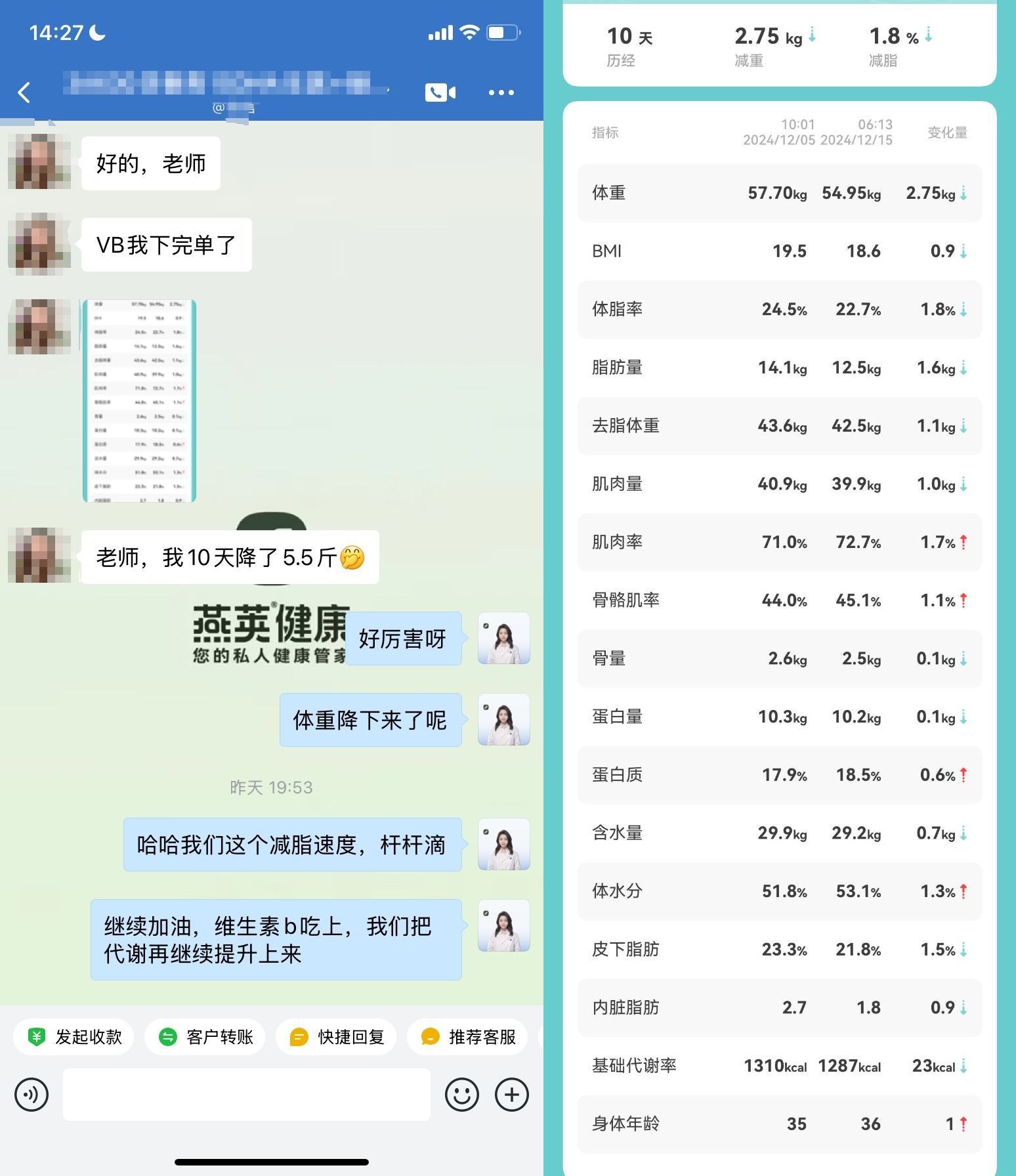Tap sender avatar beside VB我下完单了
The image size is (1016, 1176).
39,243
